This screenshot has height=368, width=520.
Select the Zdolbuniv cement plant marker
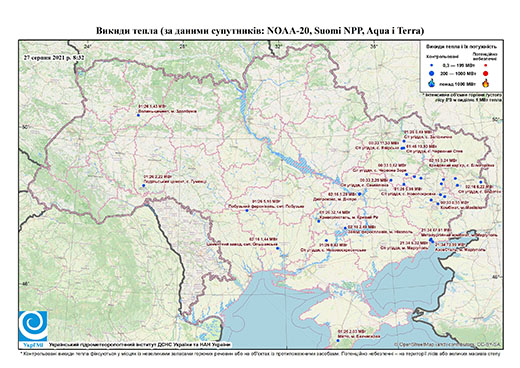(138, 115)
